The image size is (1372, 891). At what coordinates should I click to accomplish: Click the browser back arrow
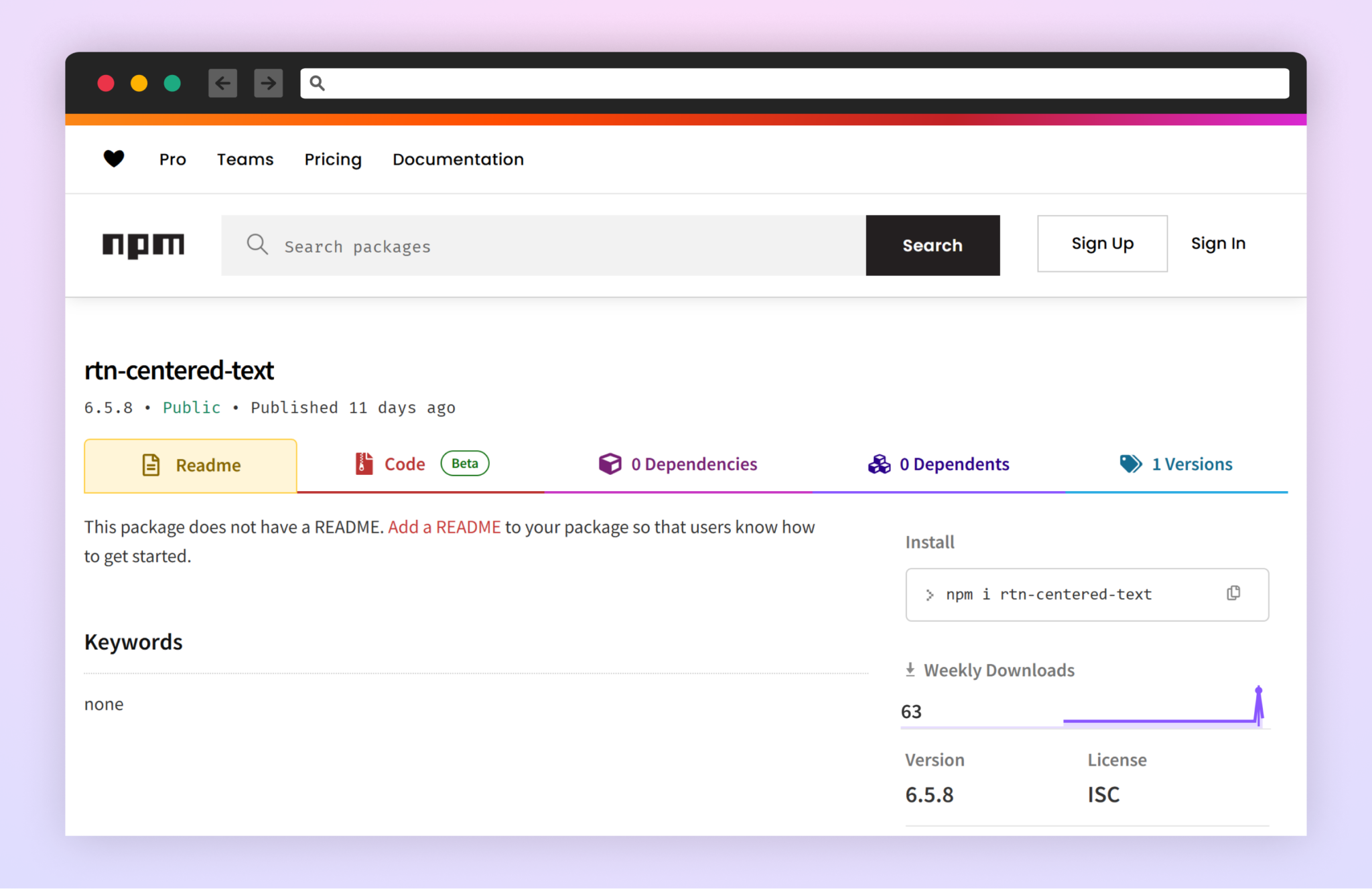click(x=222, y=82)
